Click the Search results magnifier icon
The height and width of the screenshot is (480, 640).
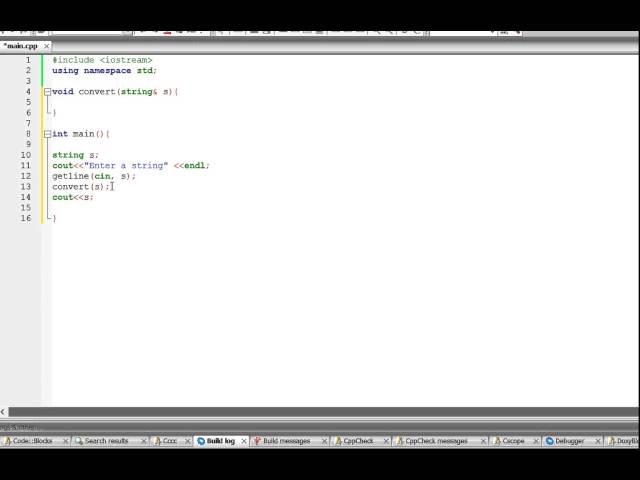79,441
